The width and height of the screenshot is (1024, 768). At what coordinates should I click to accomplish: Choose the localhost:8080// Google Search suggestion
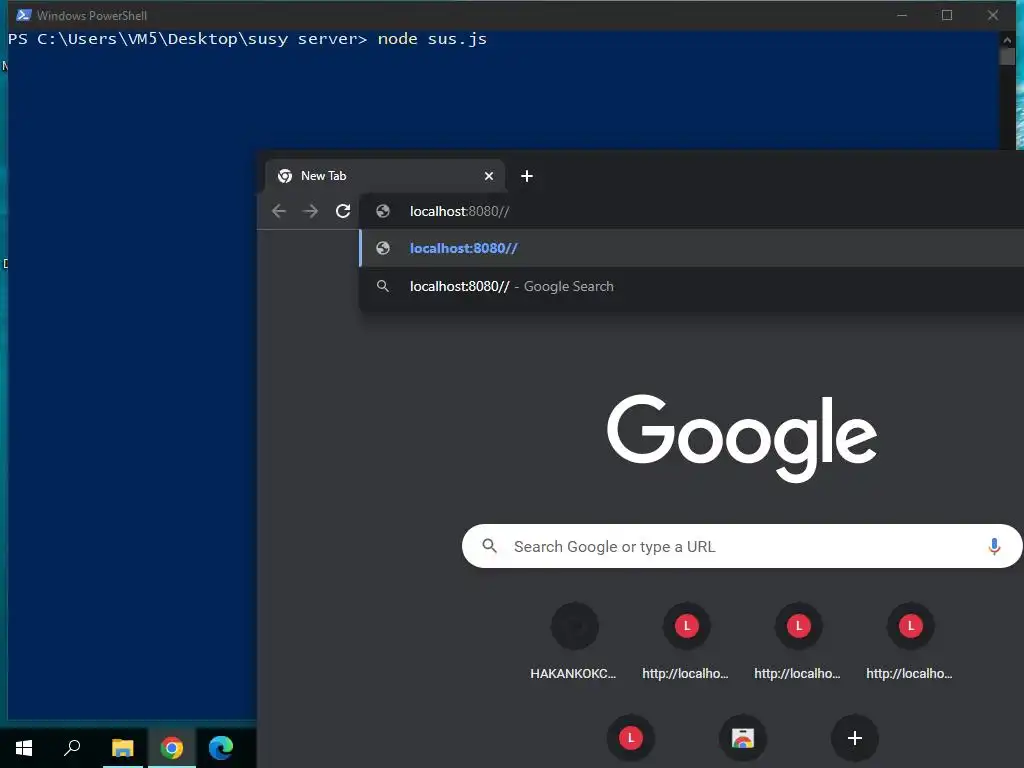point(692,286)
